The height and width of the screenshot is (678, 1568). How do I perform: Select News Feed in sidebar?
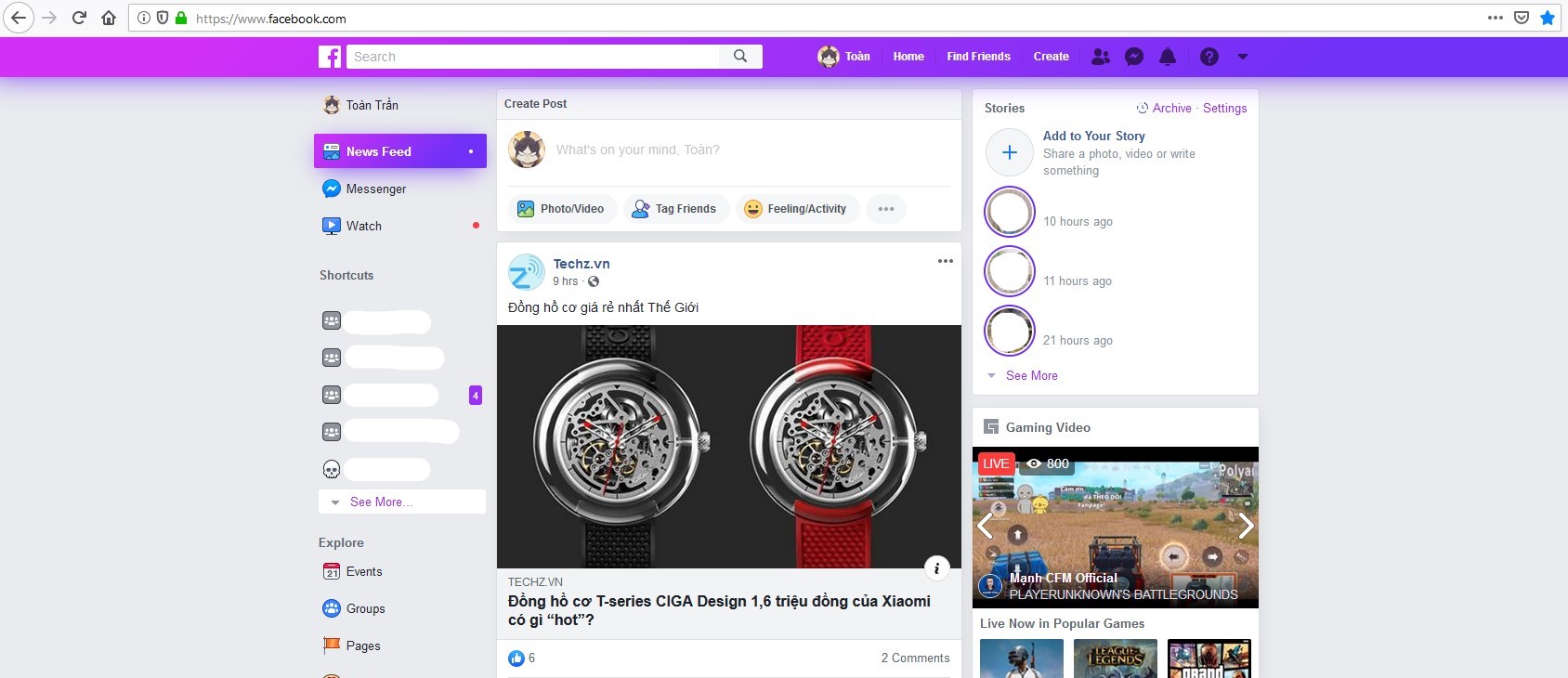point(400,151)
